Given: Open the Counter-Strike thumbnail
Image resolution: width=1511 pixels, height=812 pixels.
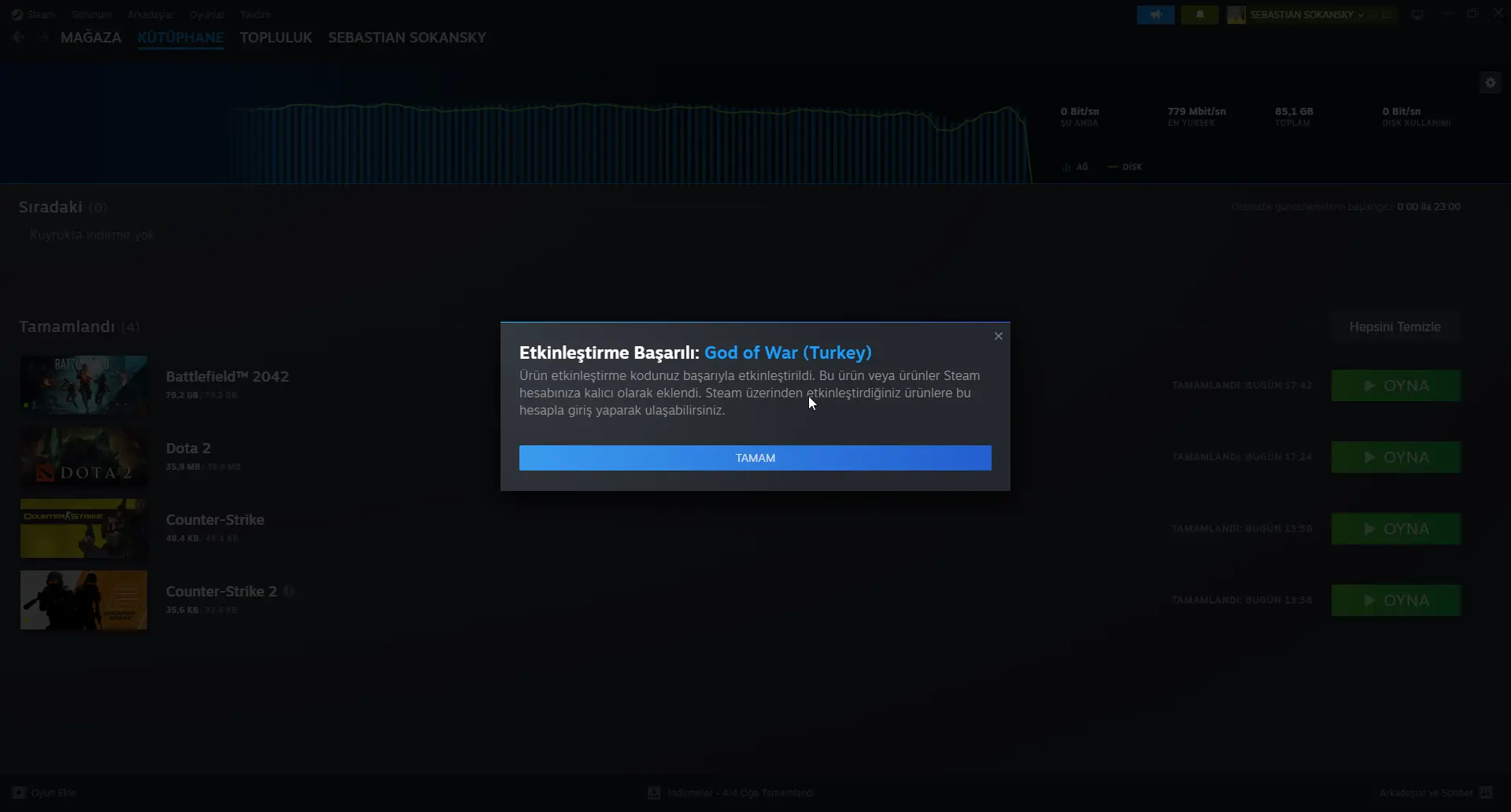Looking at the screenshot, I should [83, 528].
